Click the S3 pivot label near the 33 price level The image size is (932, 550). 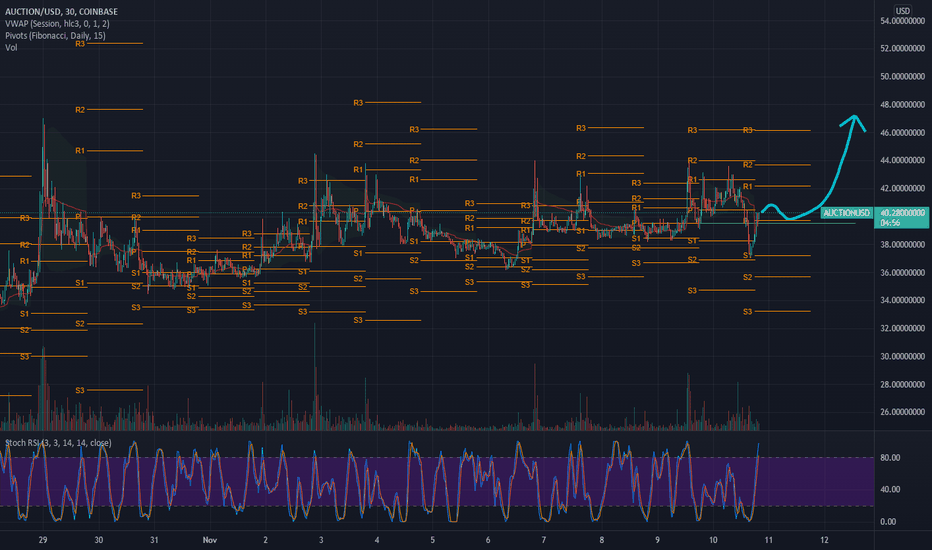(x=748, y=312)
